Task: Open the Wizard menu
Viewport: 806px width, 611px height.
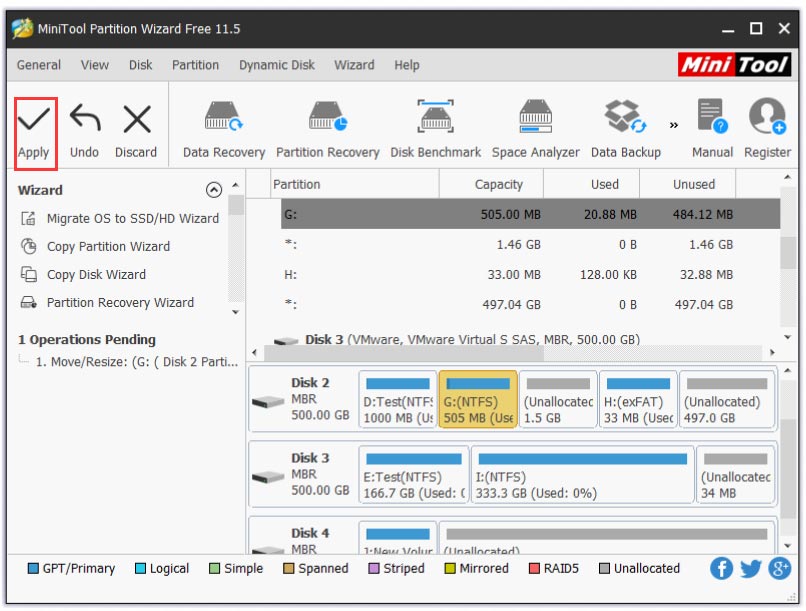Action: tap(354, 65)
